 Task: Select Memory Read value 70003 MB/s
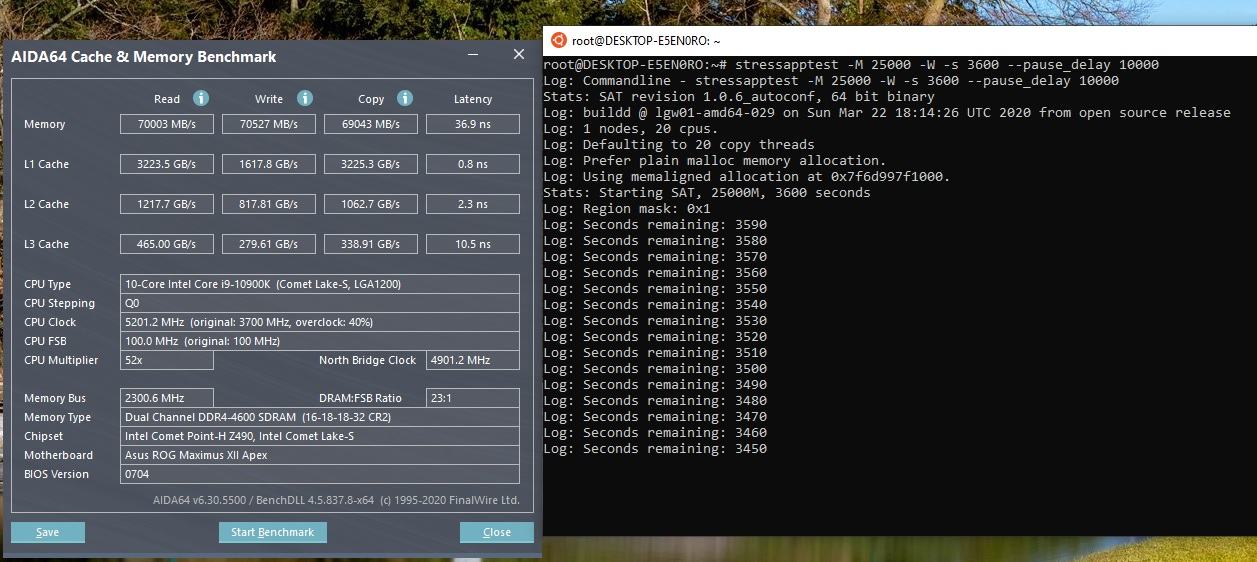[167, 124]
